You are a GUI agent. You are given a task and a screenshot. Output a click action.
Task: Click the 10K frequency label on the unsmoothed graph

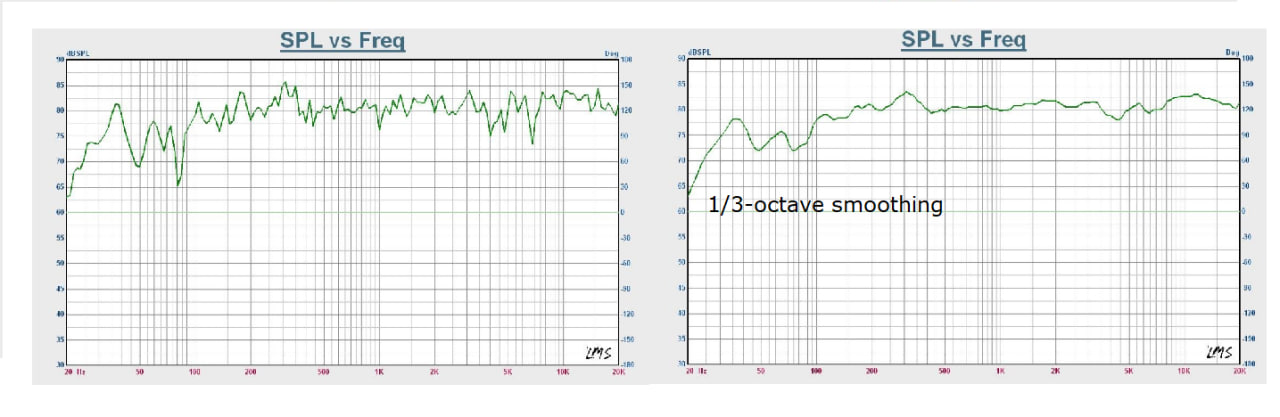562,371
